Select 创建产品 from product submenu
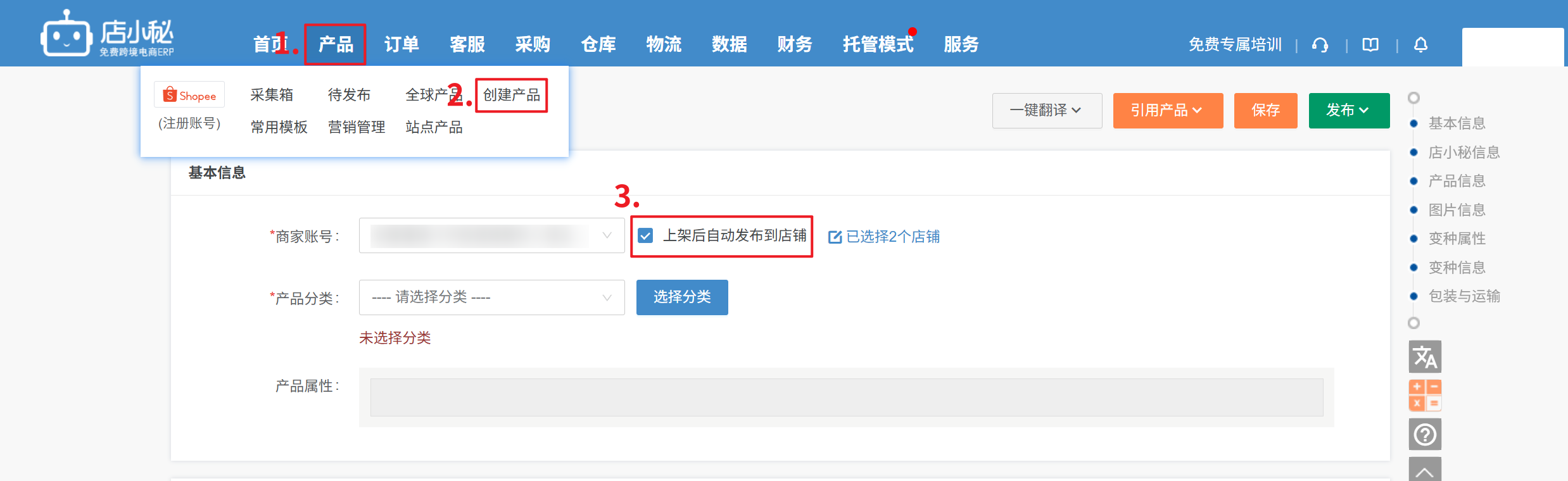 tap(511, 95)
